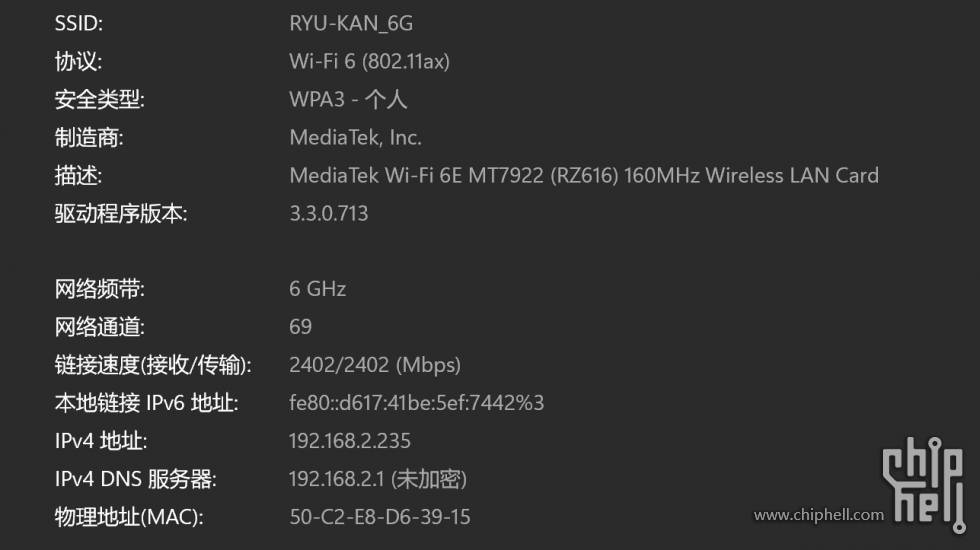Select the MediaTek, Inc. manufacturer text

355,138
